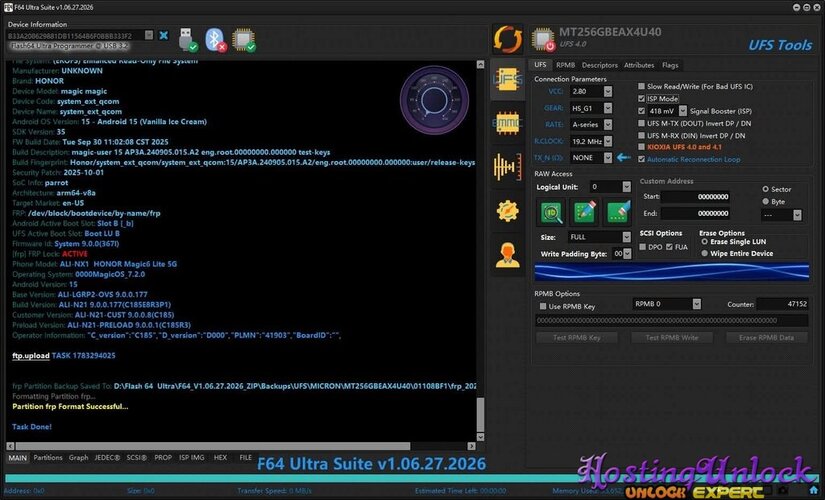Image resolution: width=825 pixels, height=500 pixels.
Task: Open the eMMC chip sidebar icon
Action: pos(508,123)
